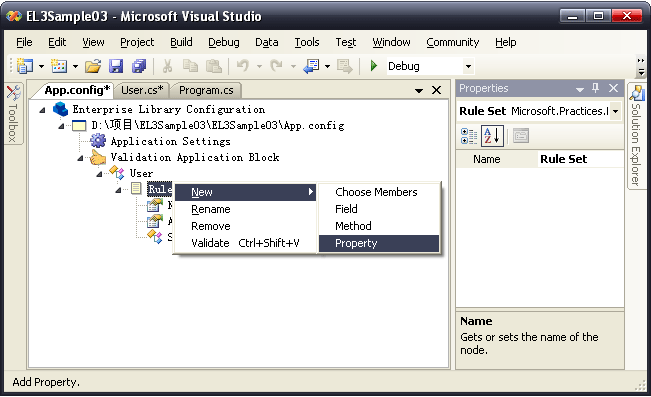This screenshot has width=651, height=397.
Task: Switch to the User.cs* tab
Action: [x=142, y=90]
